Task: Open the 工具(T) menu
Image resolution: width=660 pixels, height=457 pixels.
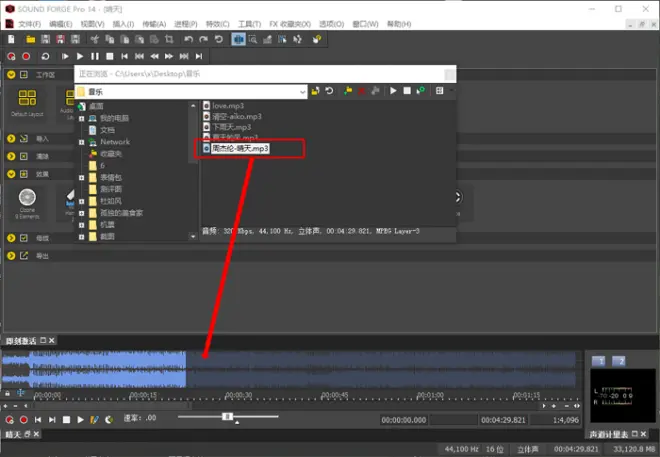Action: click(x=250, y=24)
